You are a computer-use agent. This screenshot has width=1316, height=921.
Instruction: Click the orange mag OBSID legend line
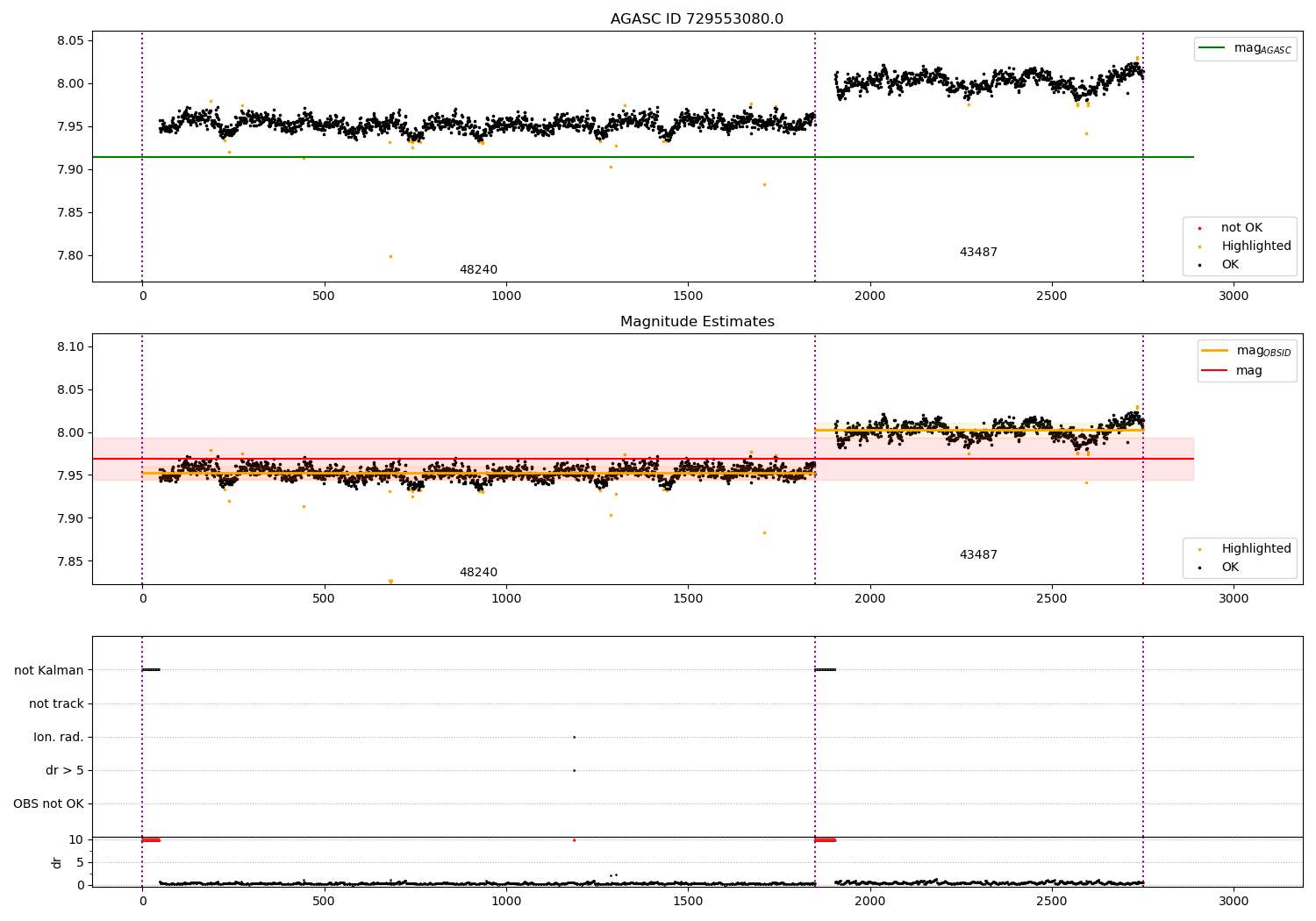click(1214, 351)
